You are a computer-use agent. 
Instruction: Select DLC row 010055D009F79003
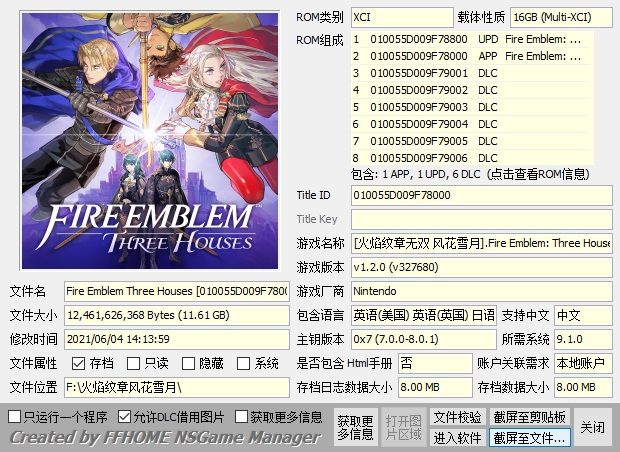click(470, 107)
